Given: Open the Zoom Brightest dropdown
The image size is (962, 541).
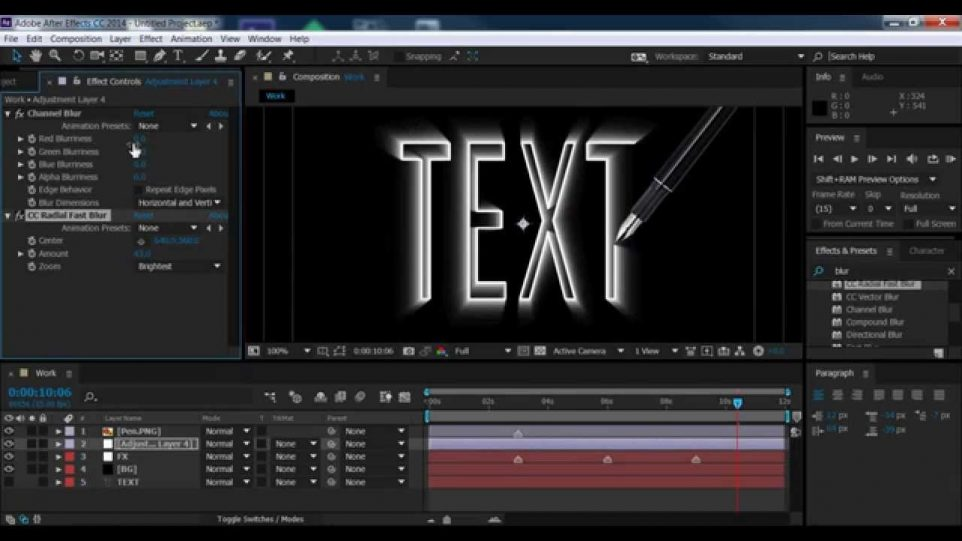Looking at the screenshot, I should (179, 266).
